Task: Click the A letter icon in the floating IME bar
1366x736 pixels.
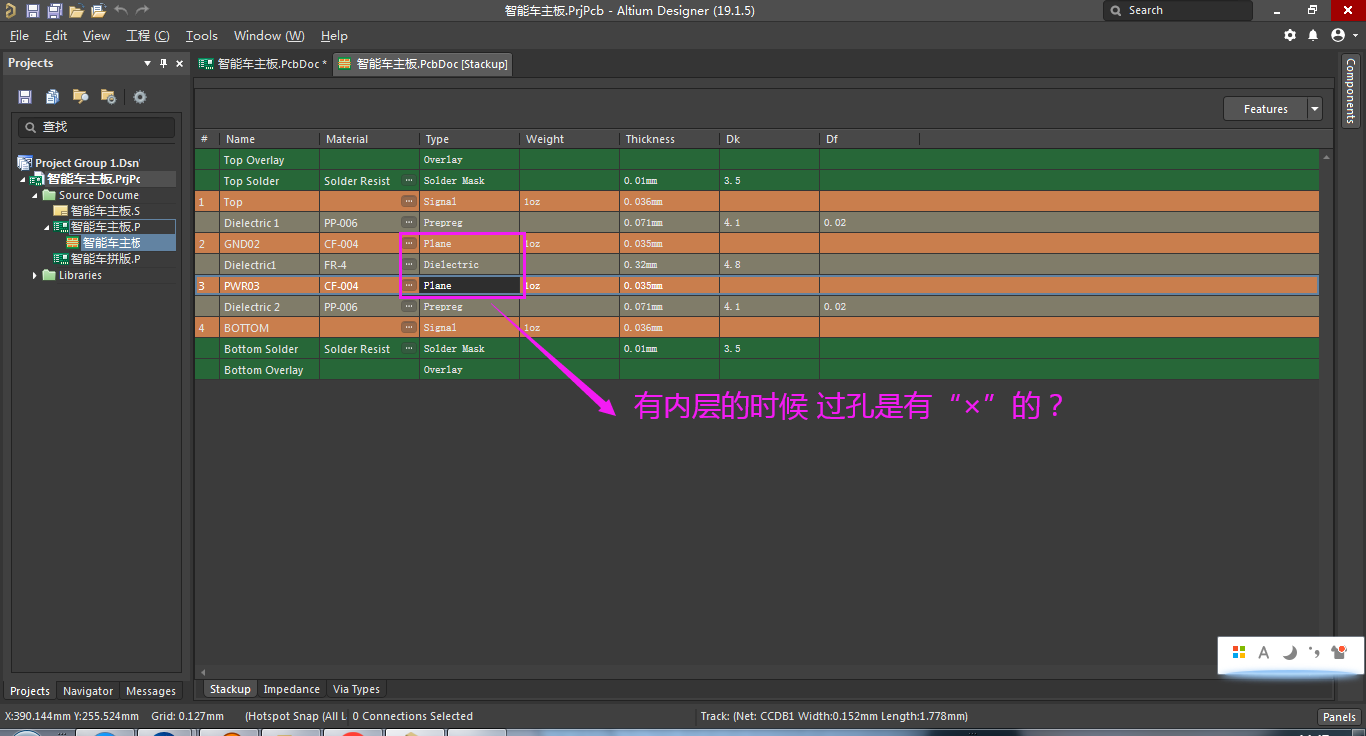Action: coord(1264,652)
